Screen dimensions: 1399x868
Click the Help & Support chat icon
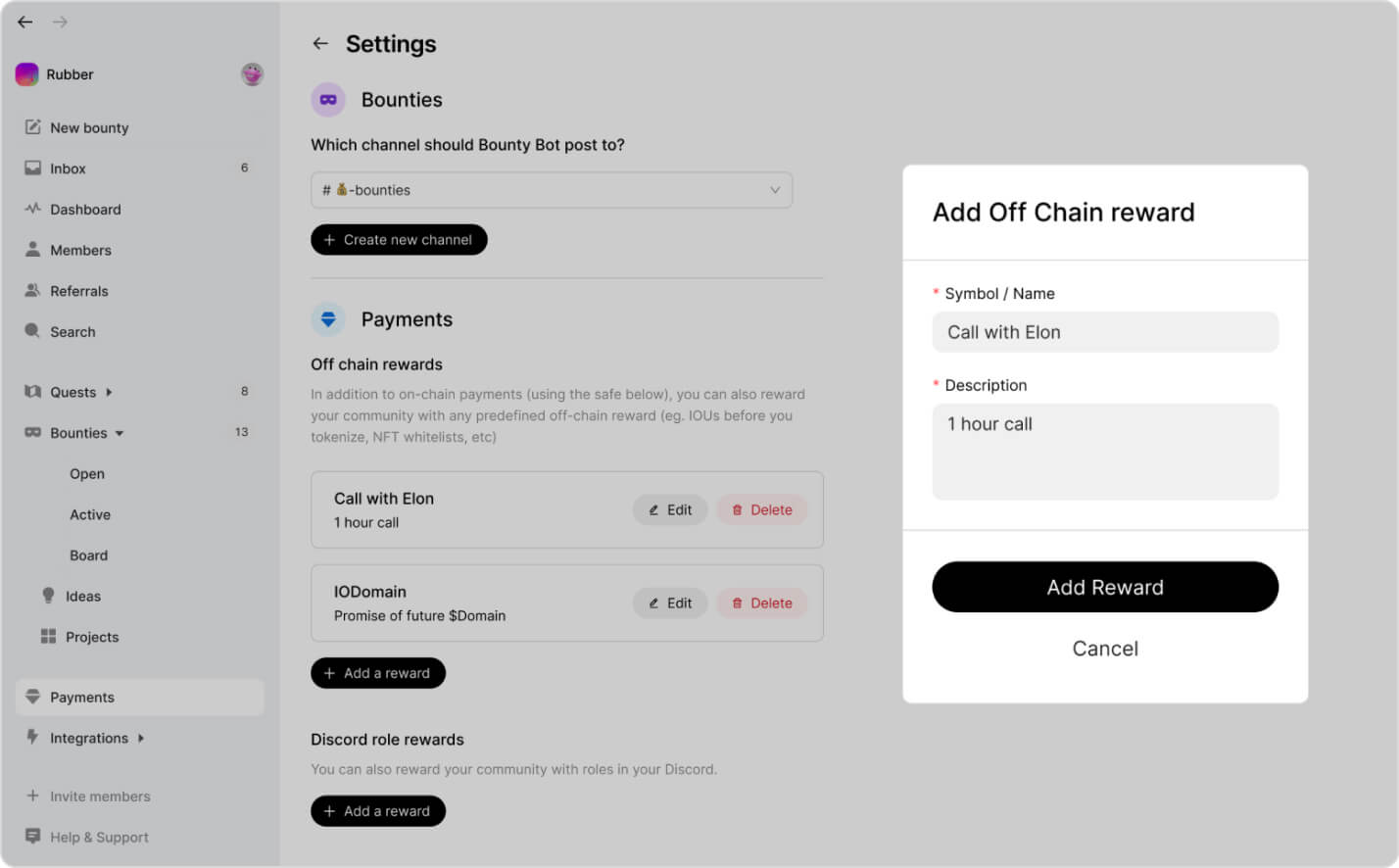(32, 837)
